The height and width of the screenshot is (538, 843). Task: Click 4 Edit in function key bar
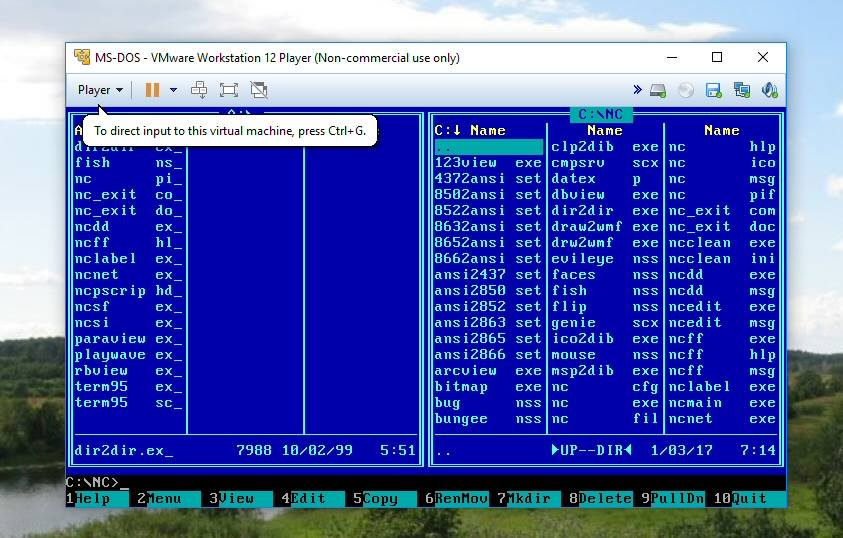(312, 499)
